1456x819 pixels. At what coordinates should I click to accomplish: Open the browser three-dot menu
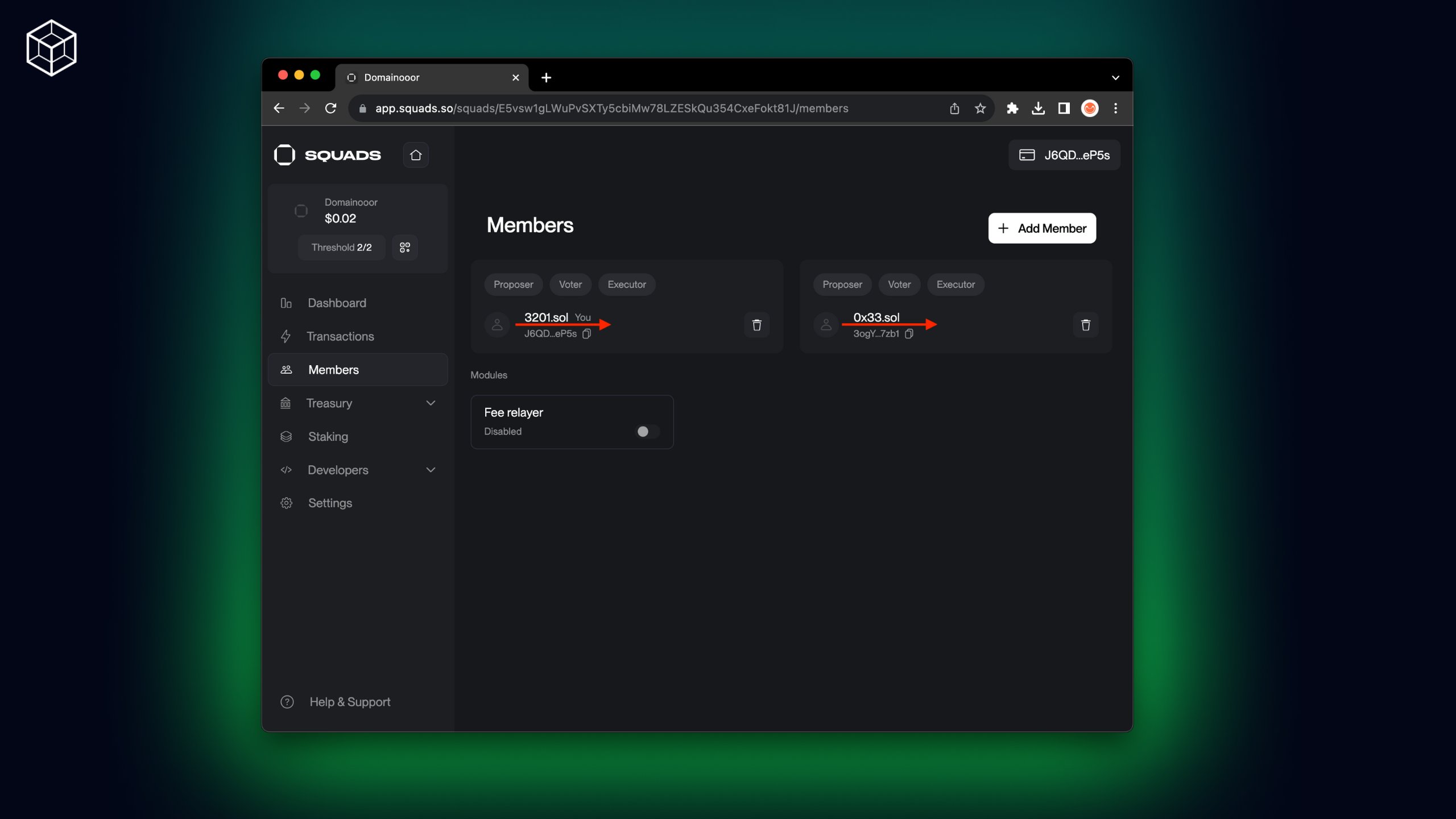[1115, 108]
